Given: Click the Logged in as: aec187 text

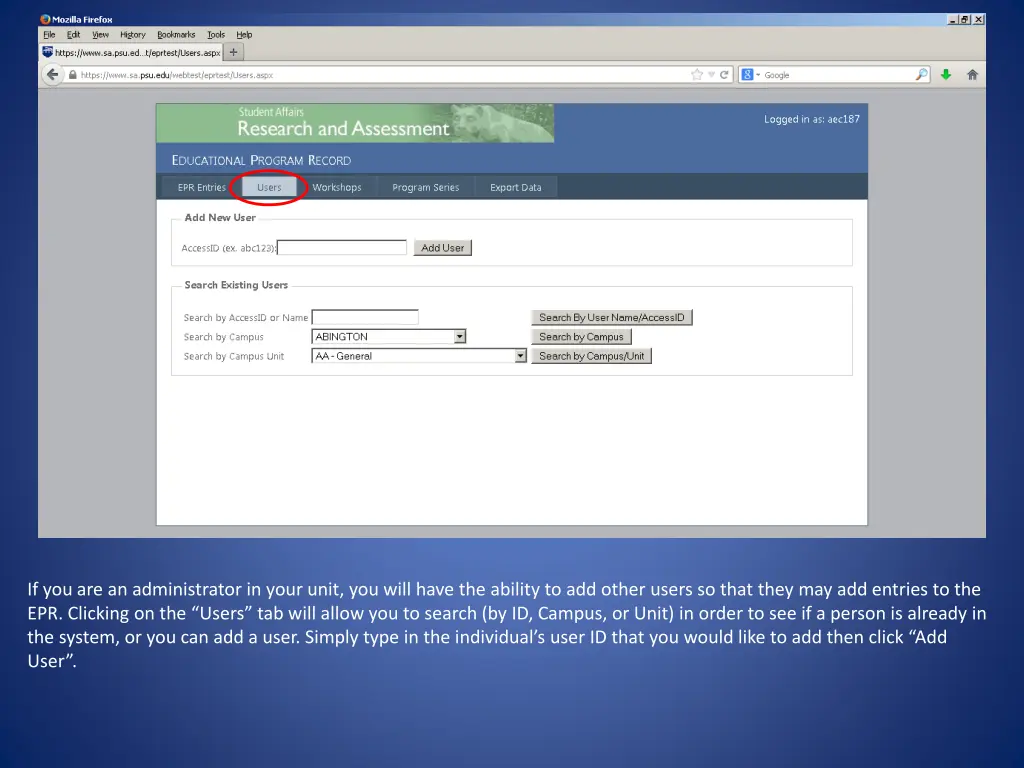Looking at the screenshot, I should pyautogui.click(x=812, y=119).
